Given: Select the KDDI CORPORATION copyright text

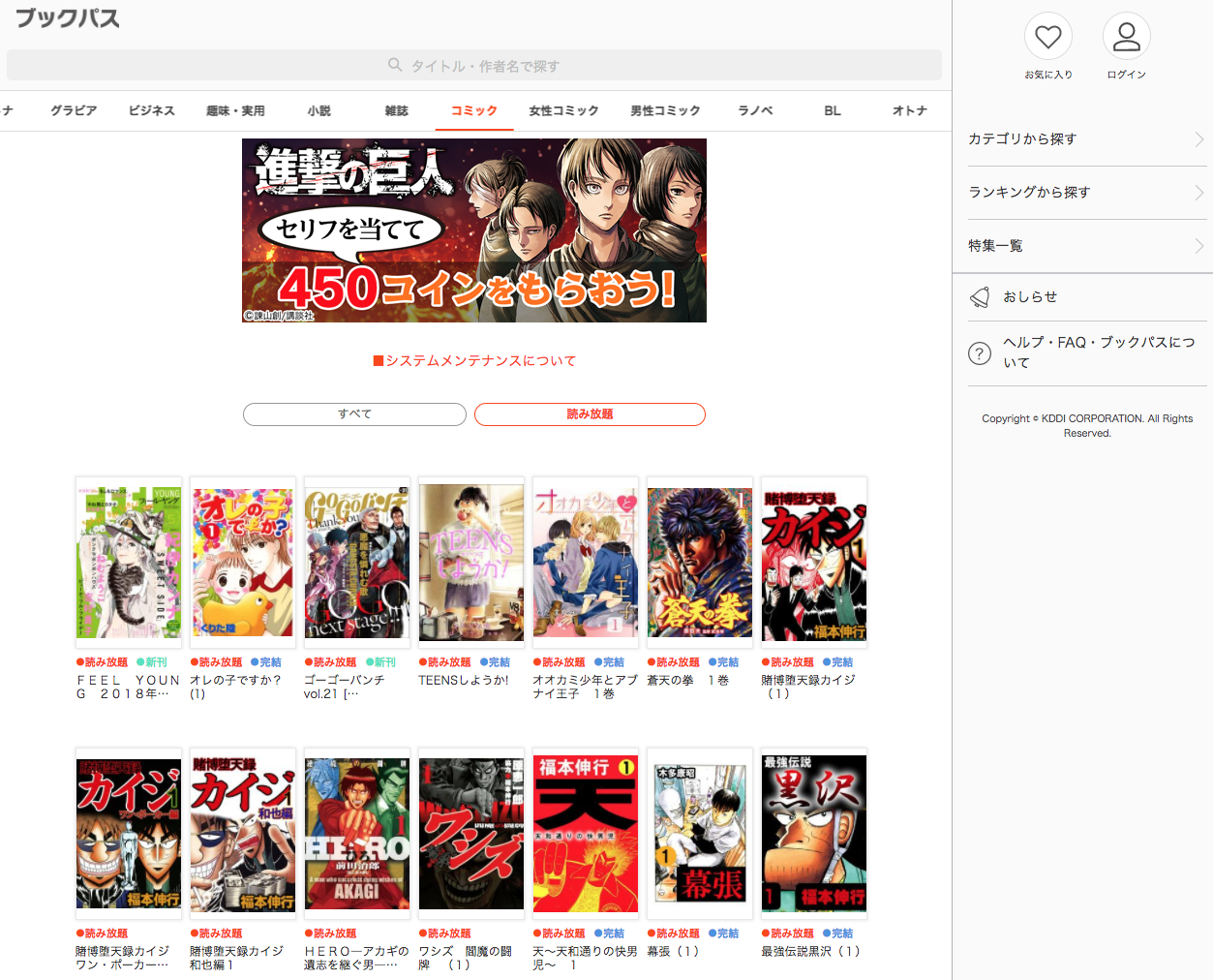Looking at the screenshot, I should coord(1087,426).
